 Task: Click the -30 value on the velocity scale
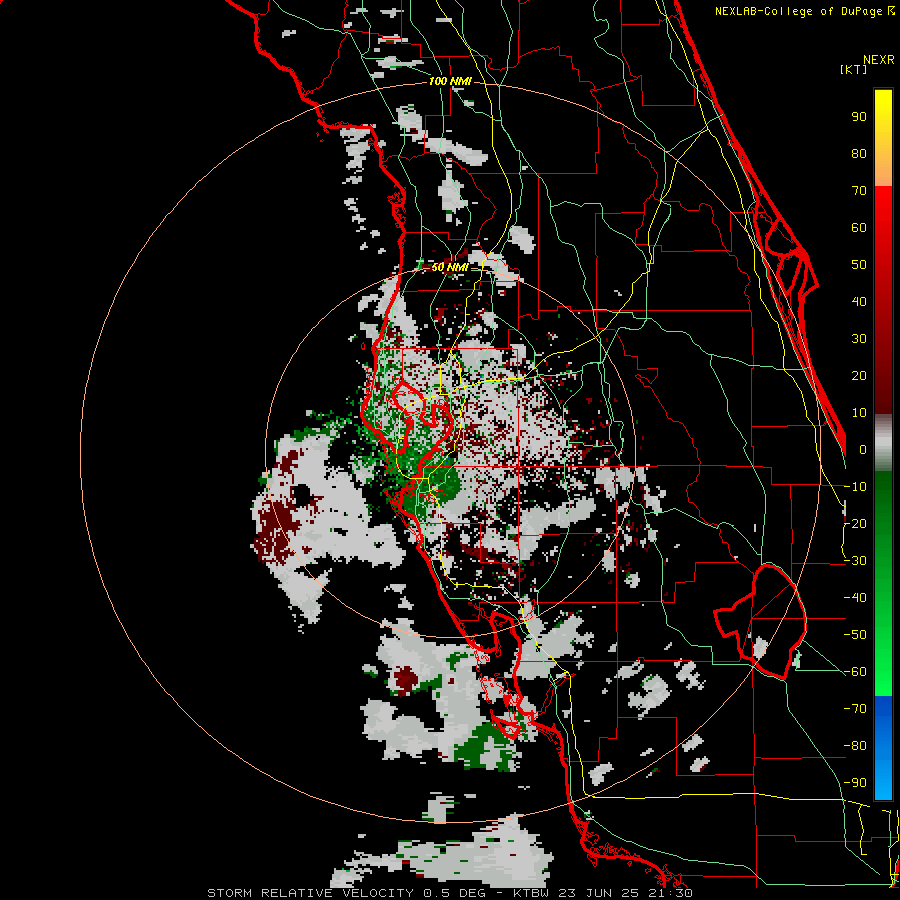[855, 561]
